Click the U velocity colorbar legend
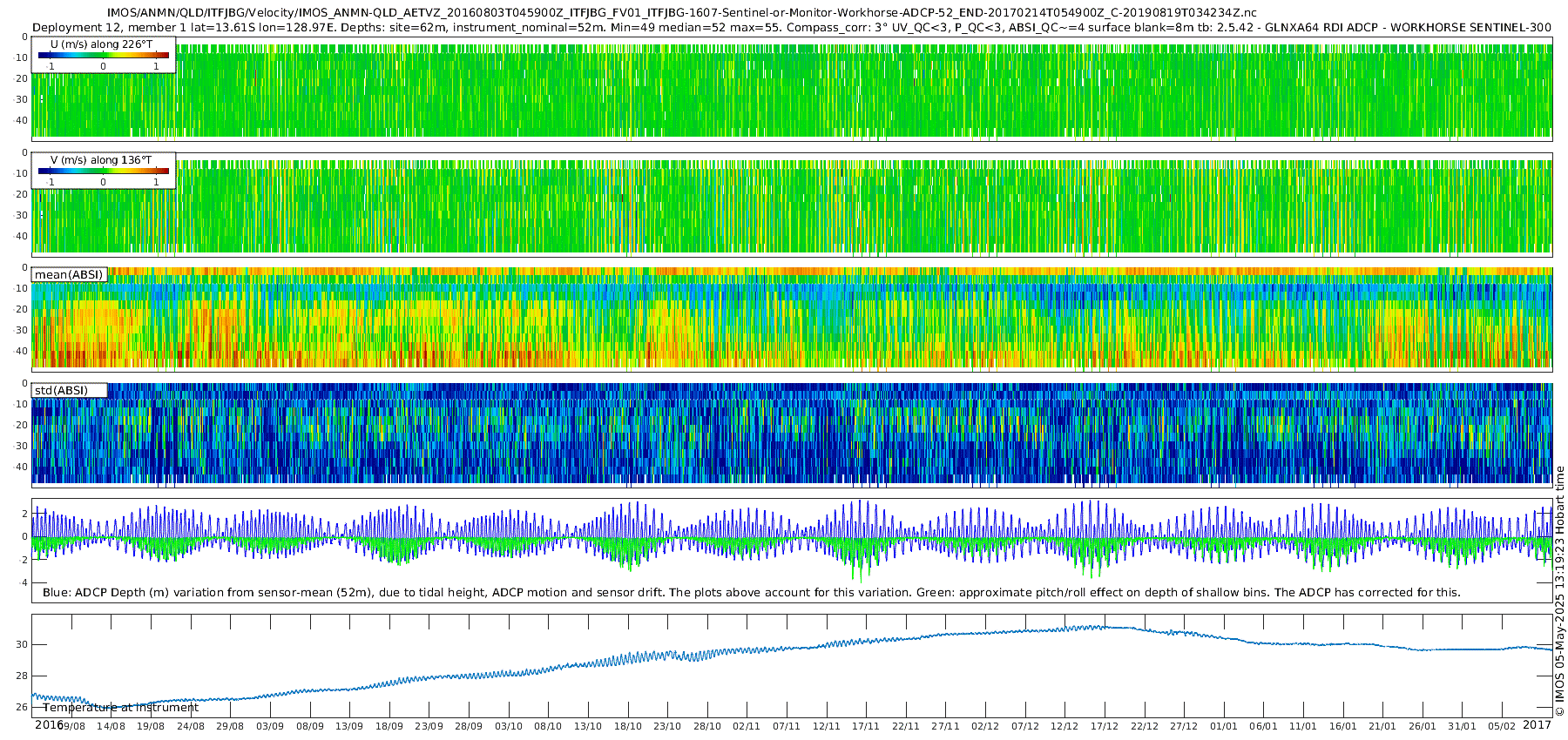 103,56
